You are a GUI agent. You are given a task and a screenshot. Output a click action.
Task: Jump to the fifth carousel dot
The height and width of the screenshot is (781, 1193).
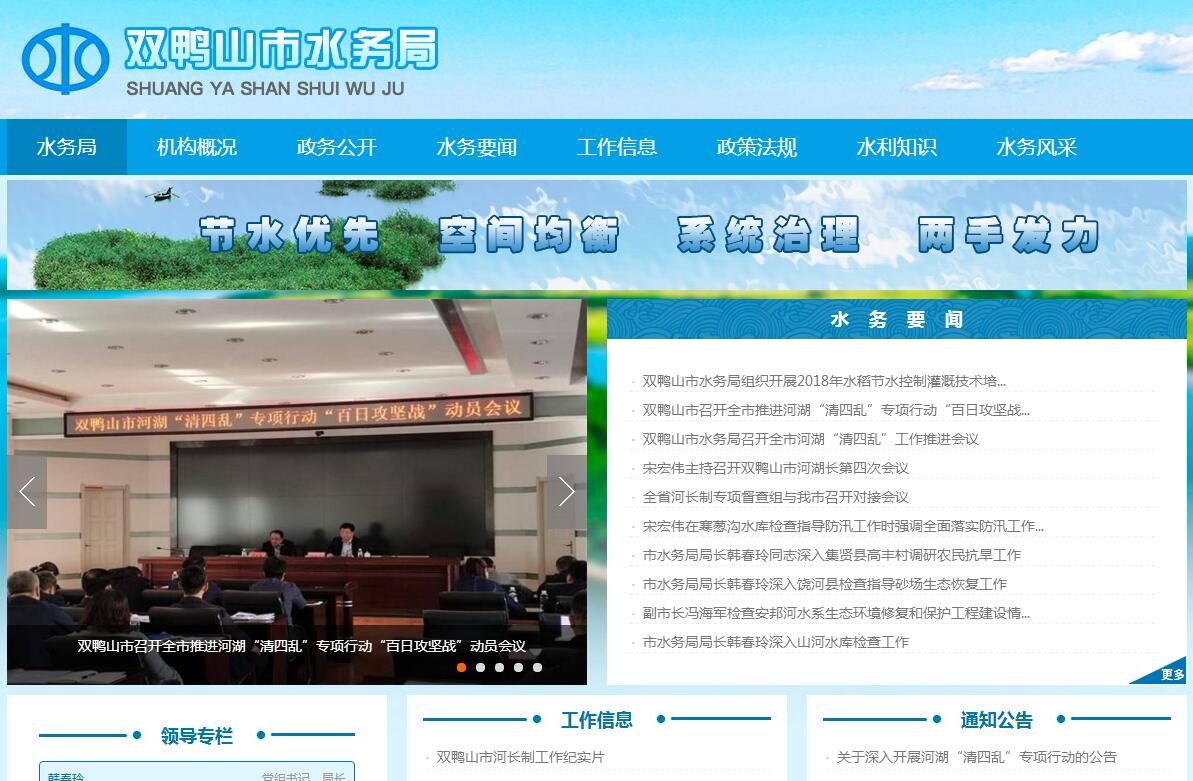537,667
